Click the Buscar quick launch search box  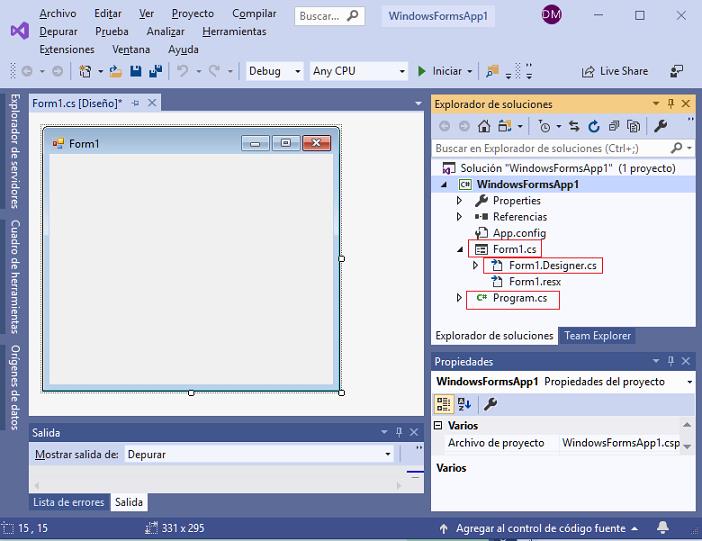(329, 16)
